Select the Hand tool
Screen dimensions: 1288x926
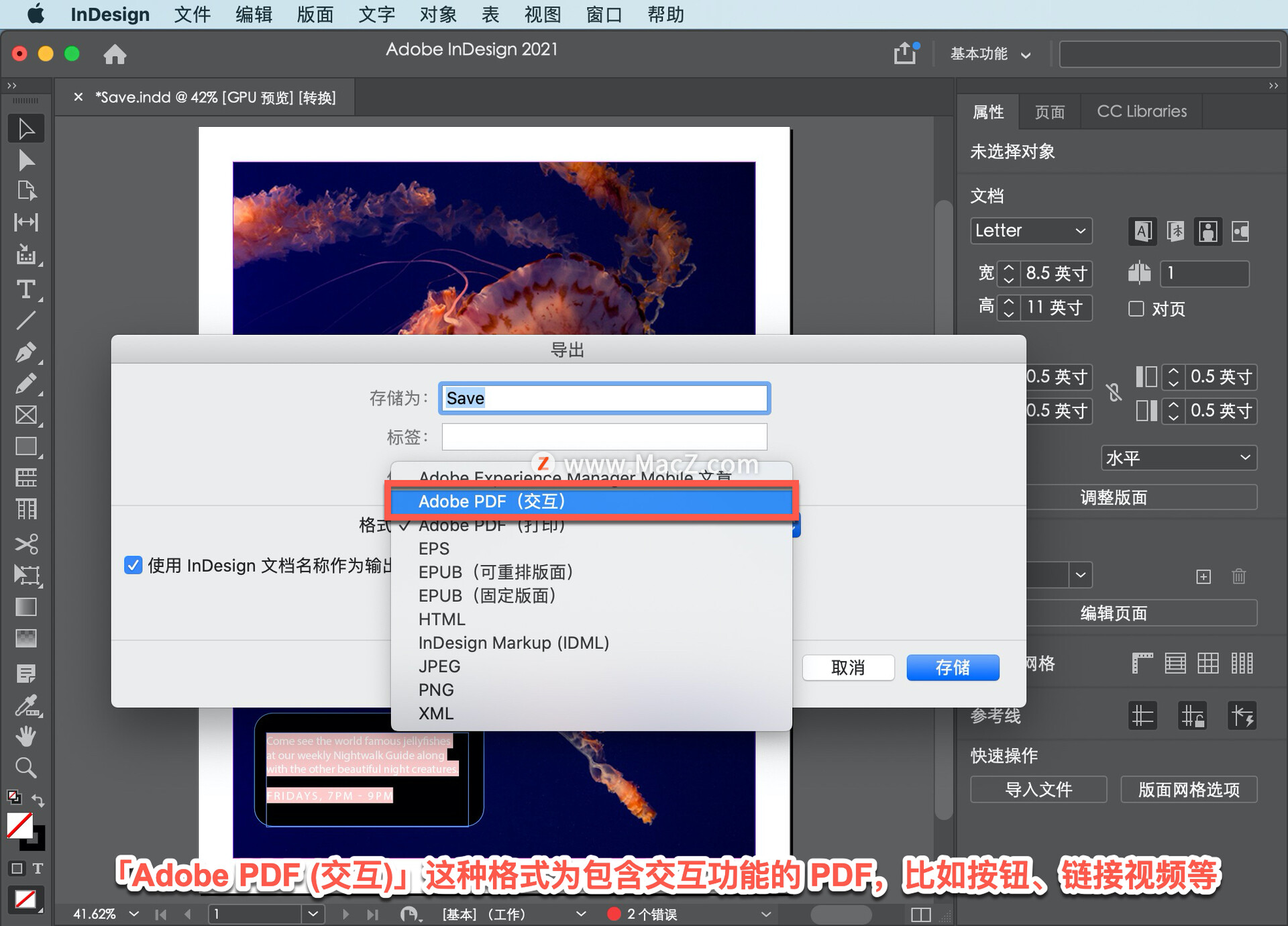coord(26,736)
